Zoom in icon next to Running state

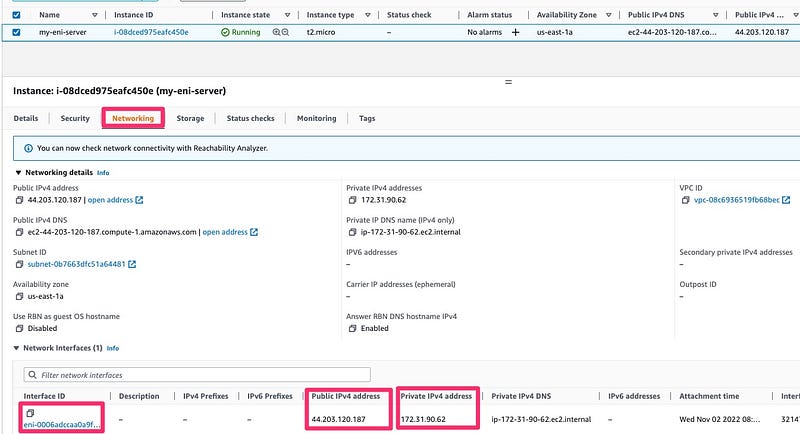277,32
